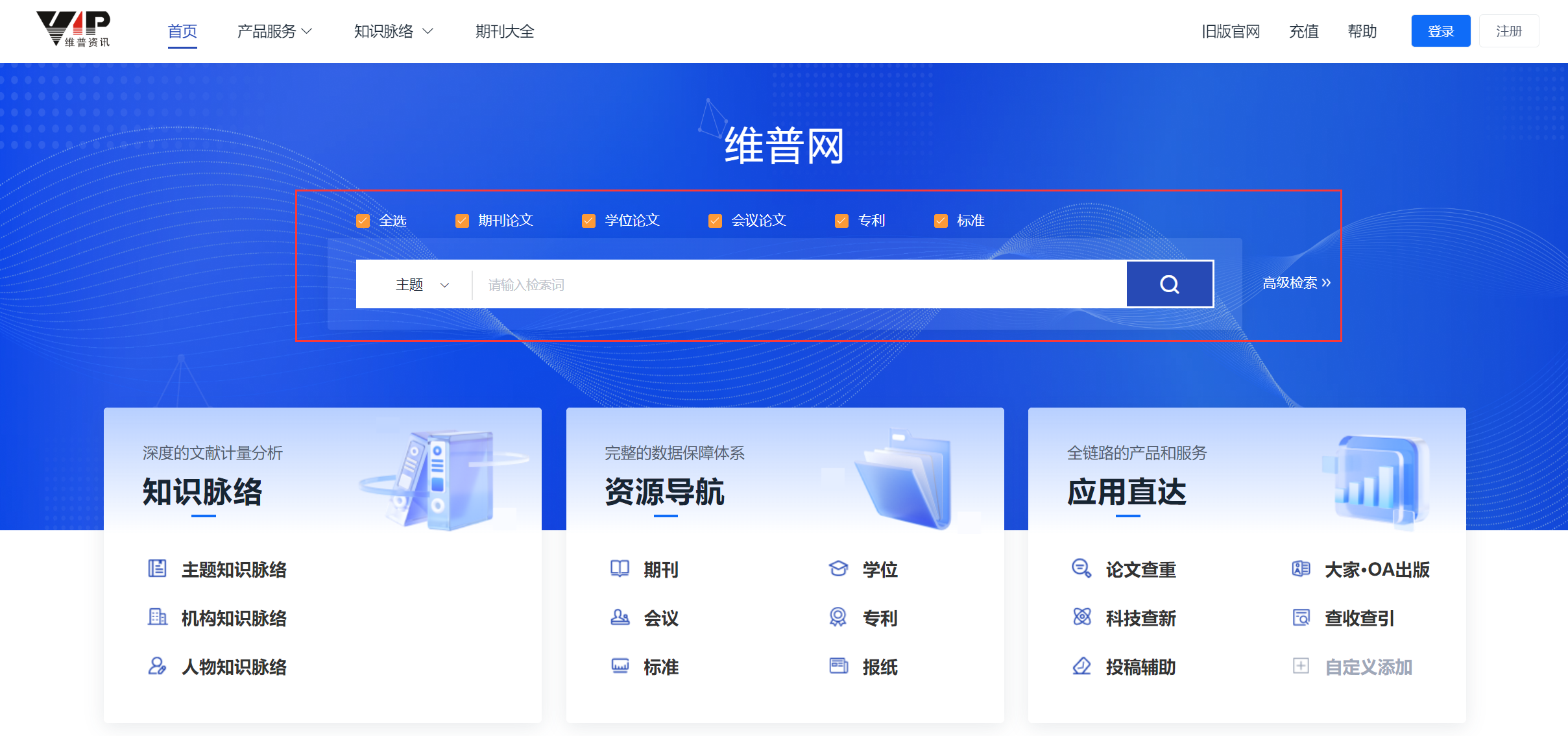Click the 人物知识脉络 person icon

pos(157,666)
